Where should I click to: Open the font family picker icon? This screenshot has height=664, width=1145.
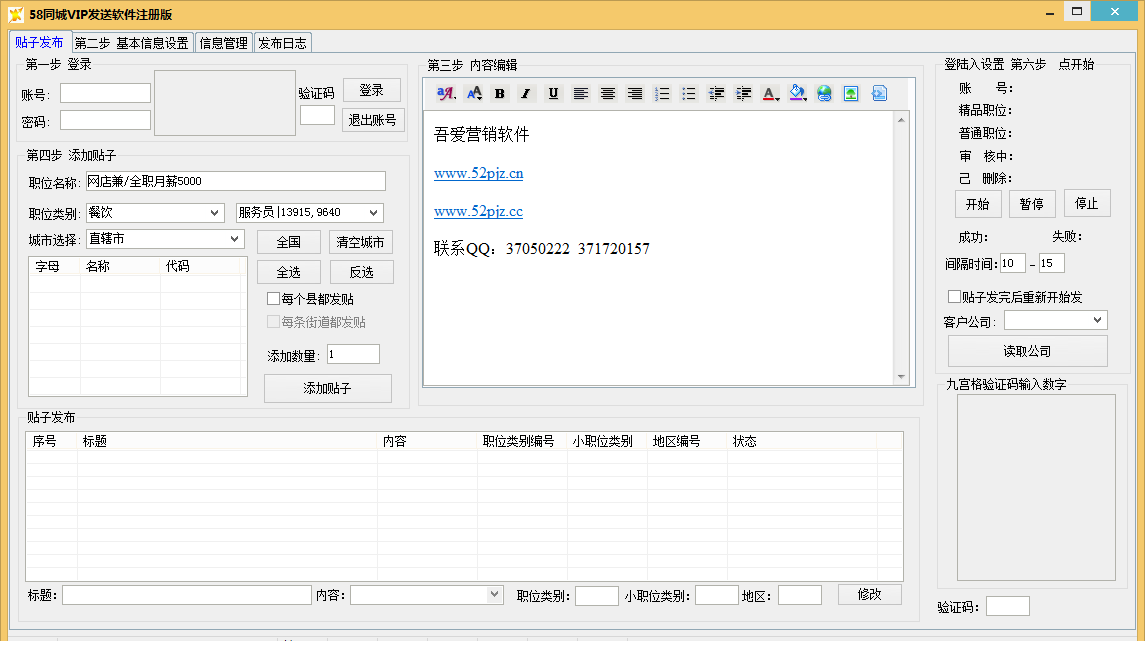(445, 94)
